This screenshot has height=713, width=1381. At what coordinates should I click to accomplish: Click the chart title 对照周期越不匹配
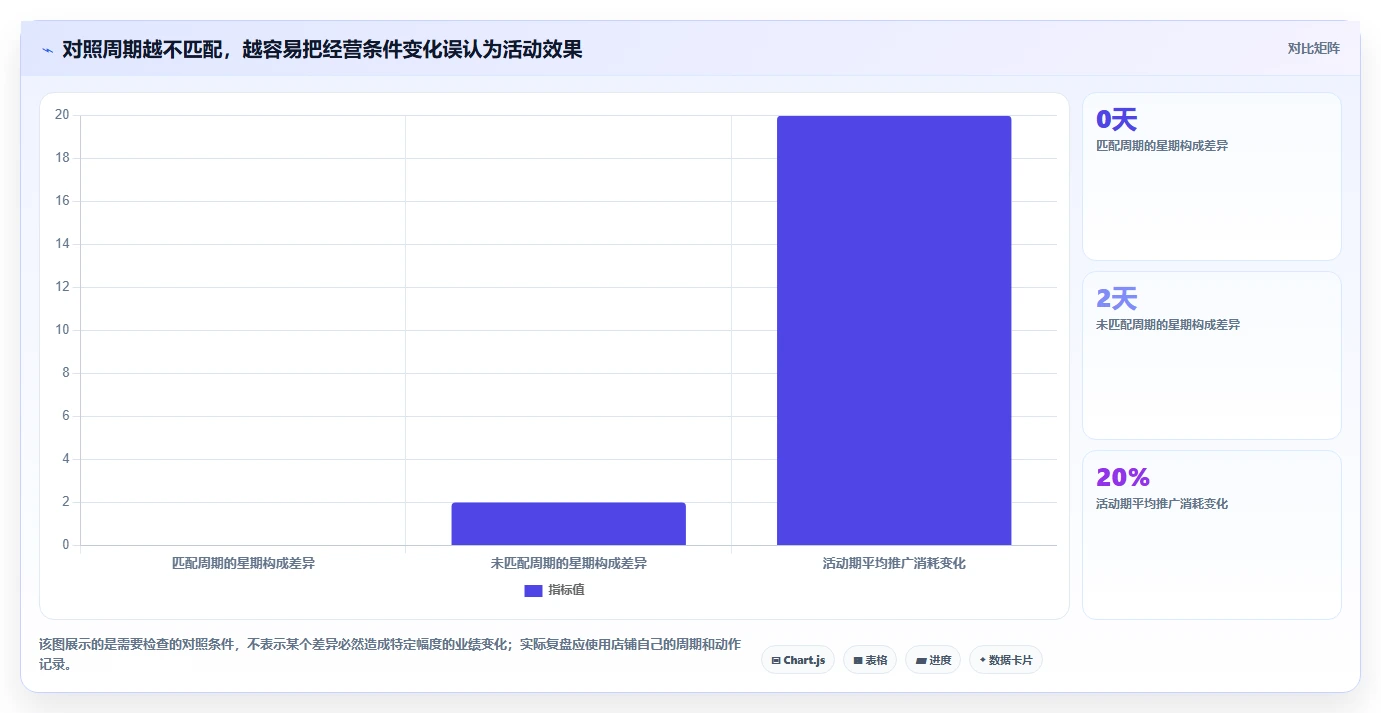click(x=322, y=49)
